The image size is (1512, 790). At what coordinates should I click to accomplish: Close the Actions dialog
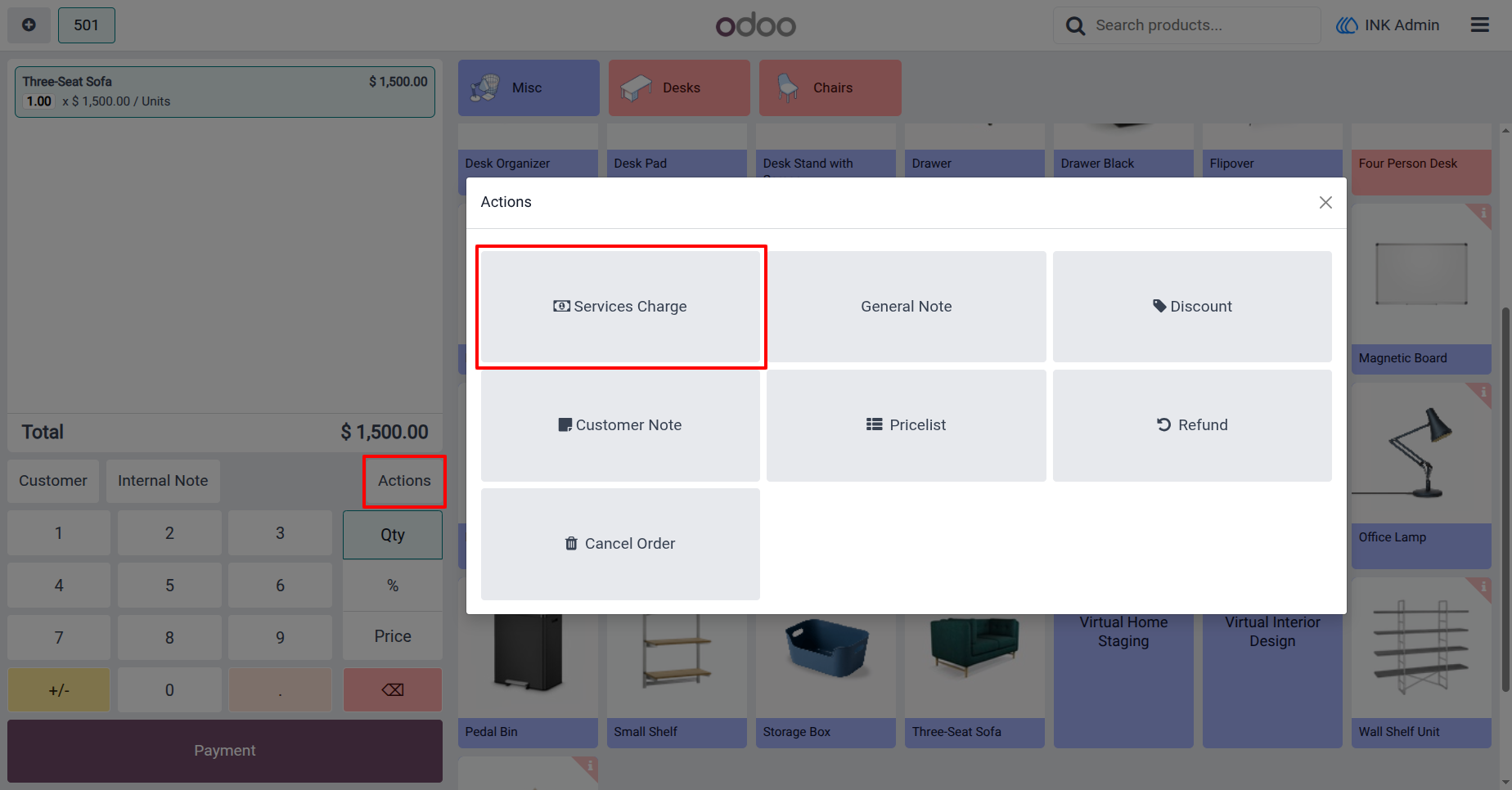(x=1325, y=202)
